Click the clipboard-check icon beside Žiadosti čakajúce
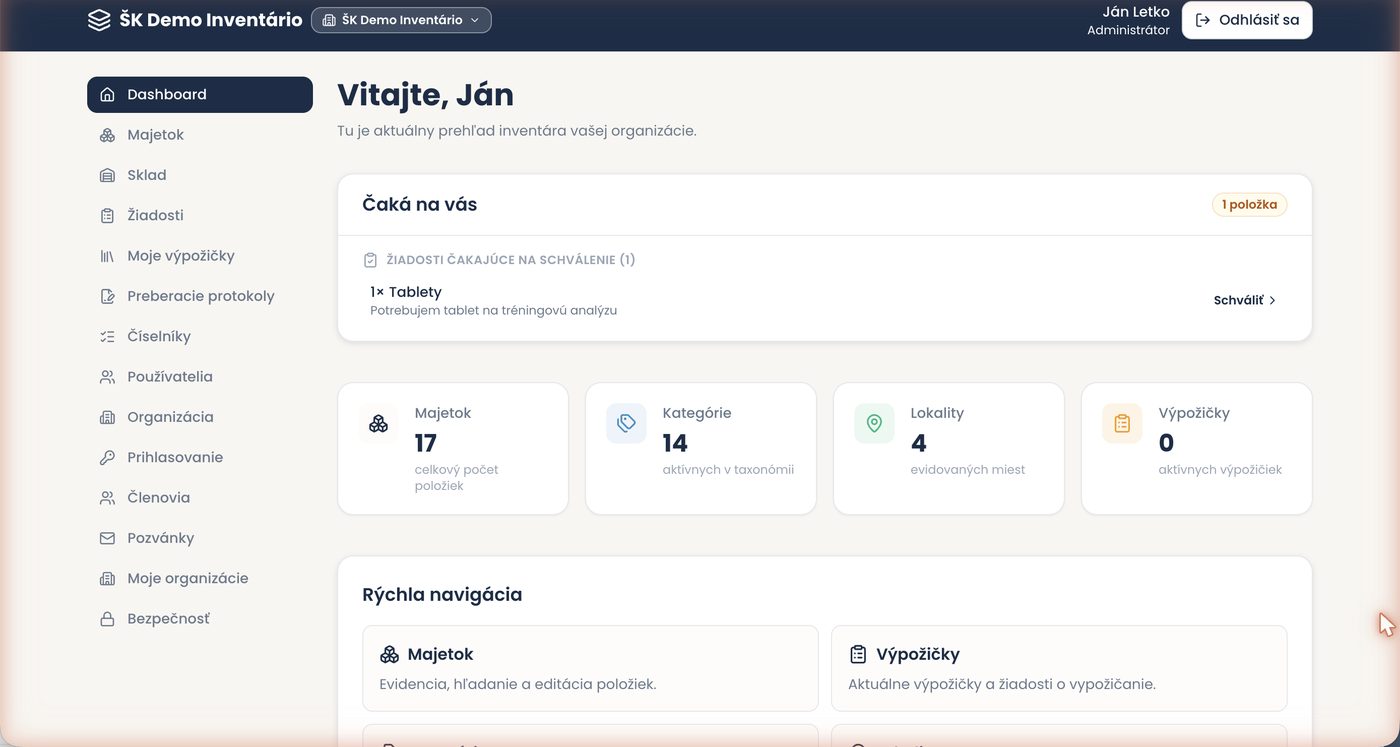The width and height of the screenshot is (1400, 747). pos(370,260)
